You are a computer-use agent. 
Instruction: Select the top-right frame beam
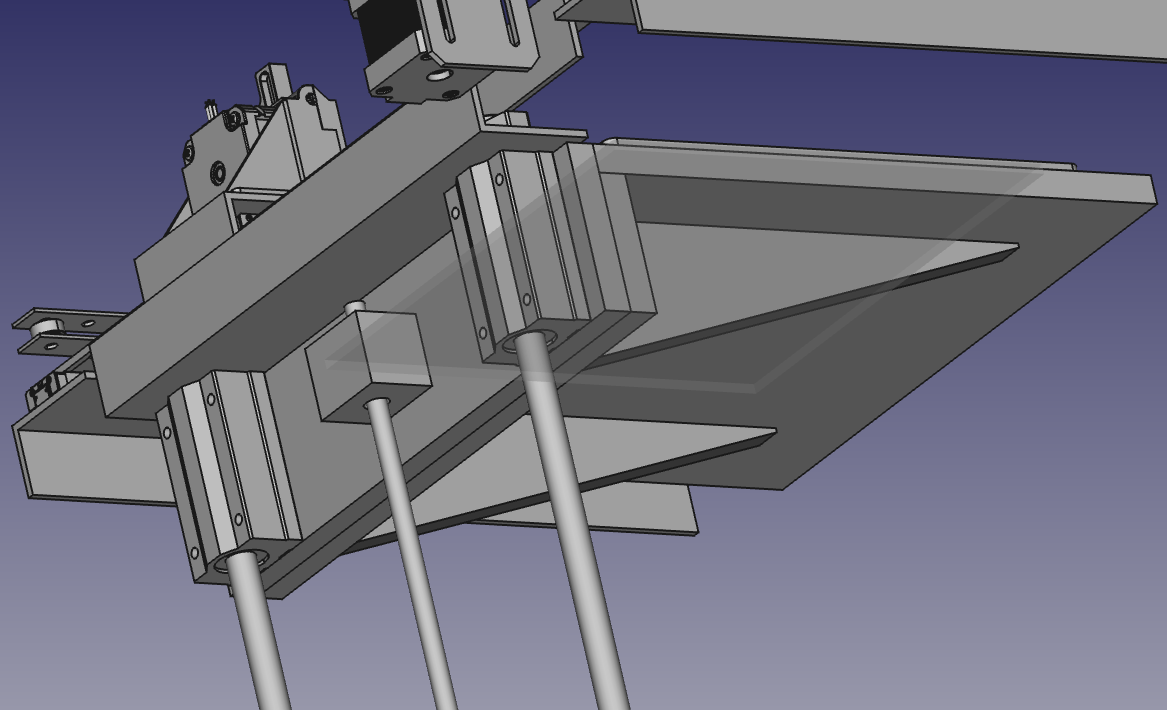tap(900, 25)
